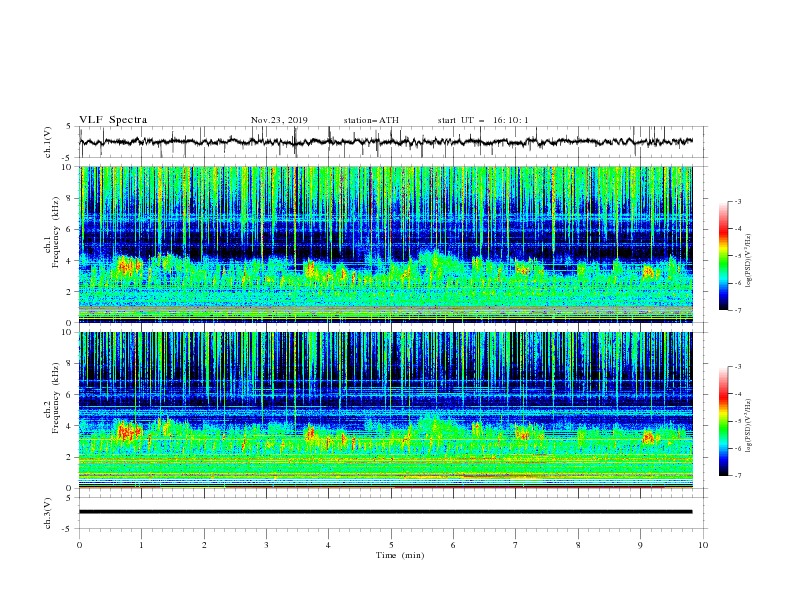The image size is (792, 612).
Task: Click the 'VLF Spectra' title text
Action: click(x=113, y=120)
